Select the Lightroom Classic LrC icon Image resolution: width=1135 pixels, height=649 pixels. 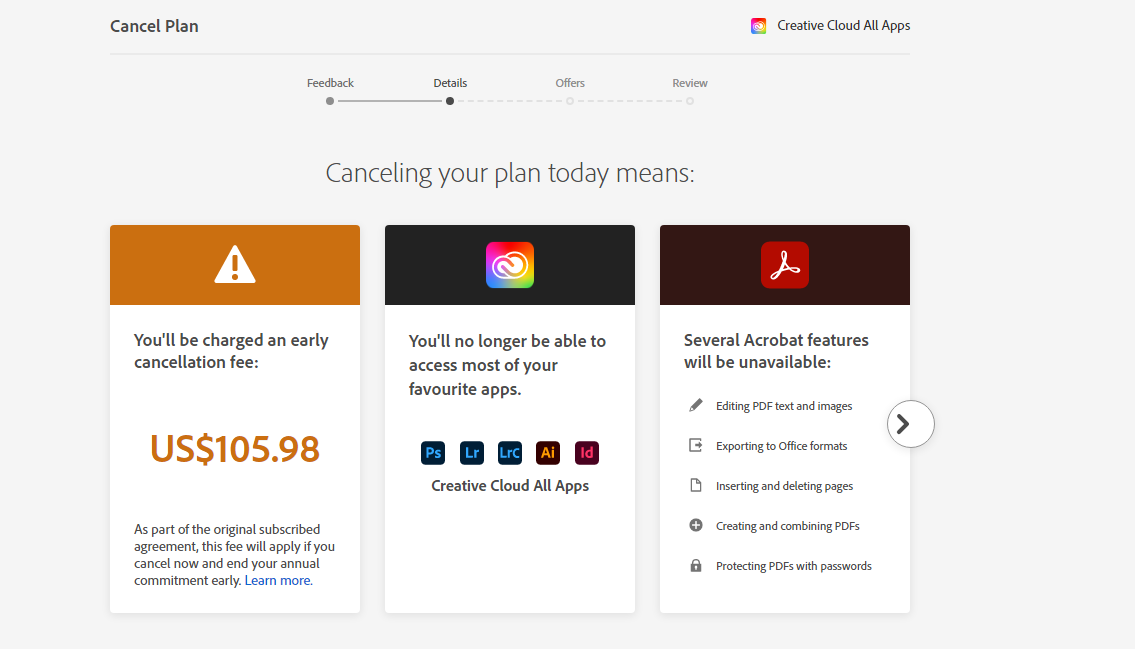pos(510,453)
